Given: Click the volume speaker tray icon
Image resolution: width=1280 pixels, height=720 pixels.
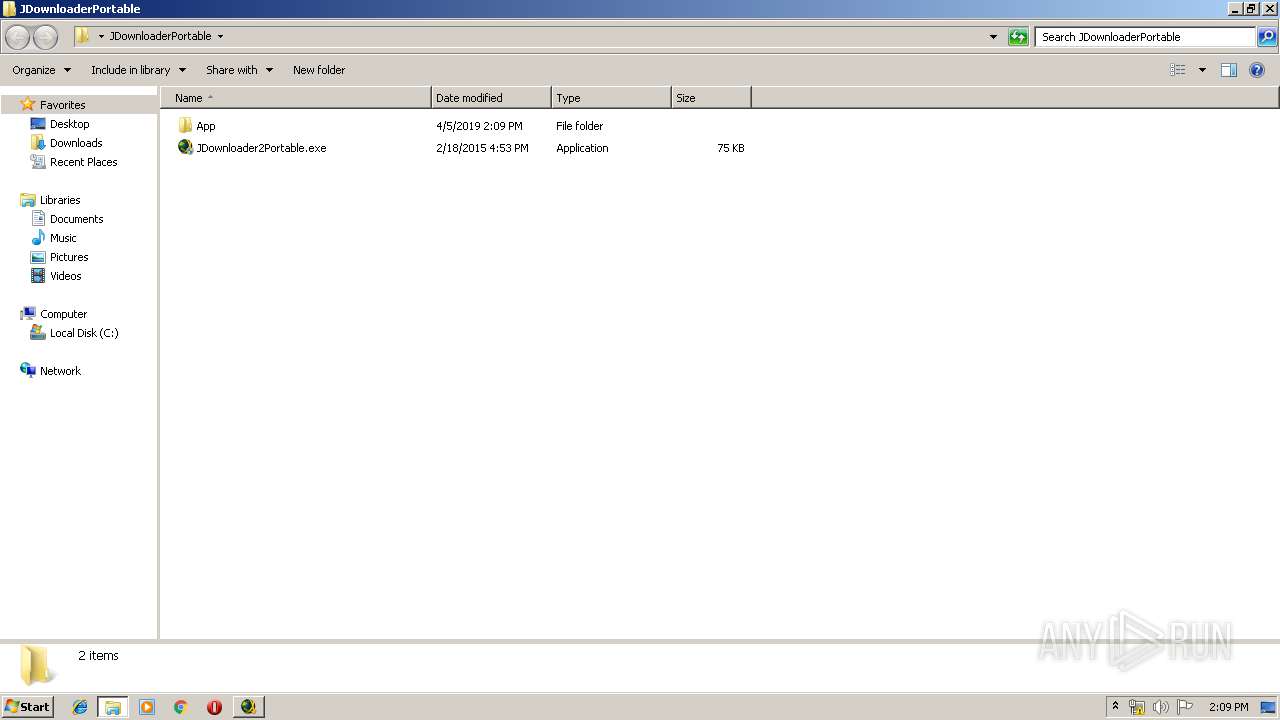Looking at the screenshot, I should (x=1161, y=707).
